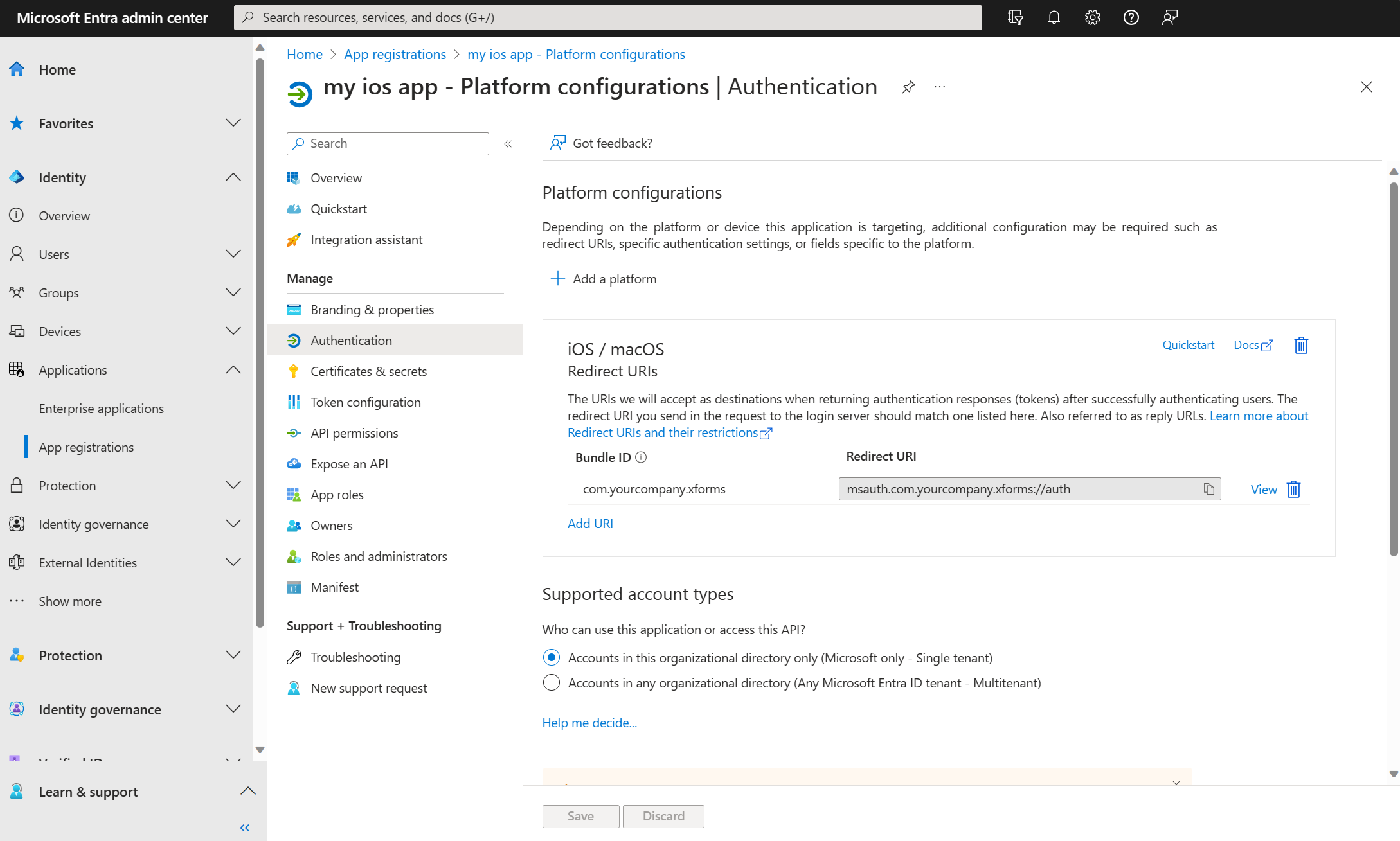Viewport: 1400px width, 841px height.
Task: Expand the Devices section in sidebar
Action: [233, 331]
